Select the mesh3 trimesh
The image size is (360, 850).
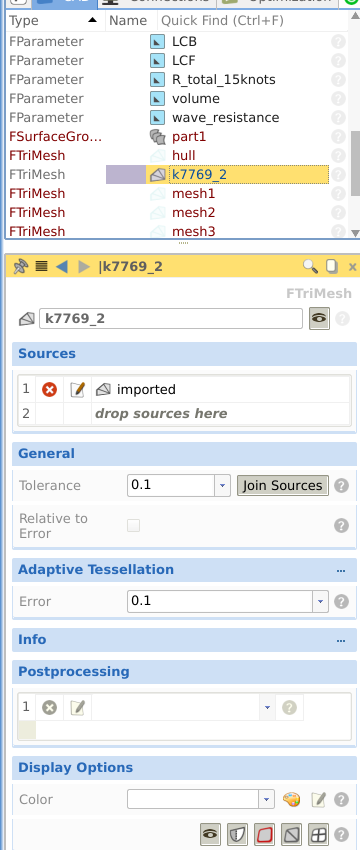[194, 231]
